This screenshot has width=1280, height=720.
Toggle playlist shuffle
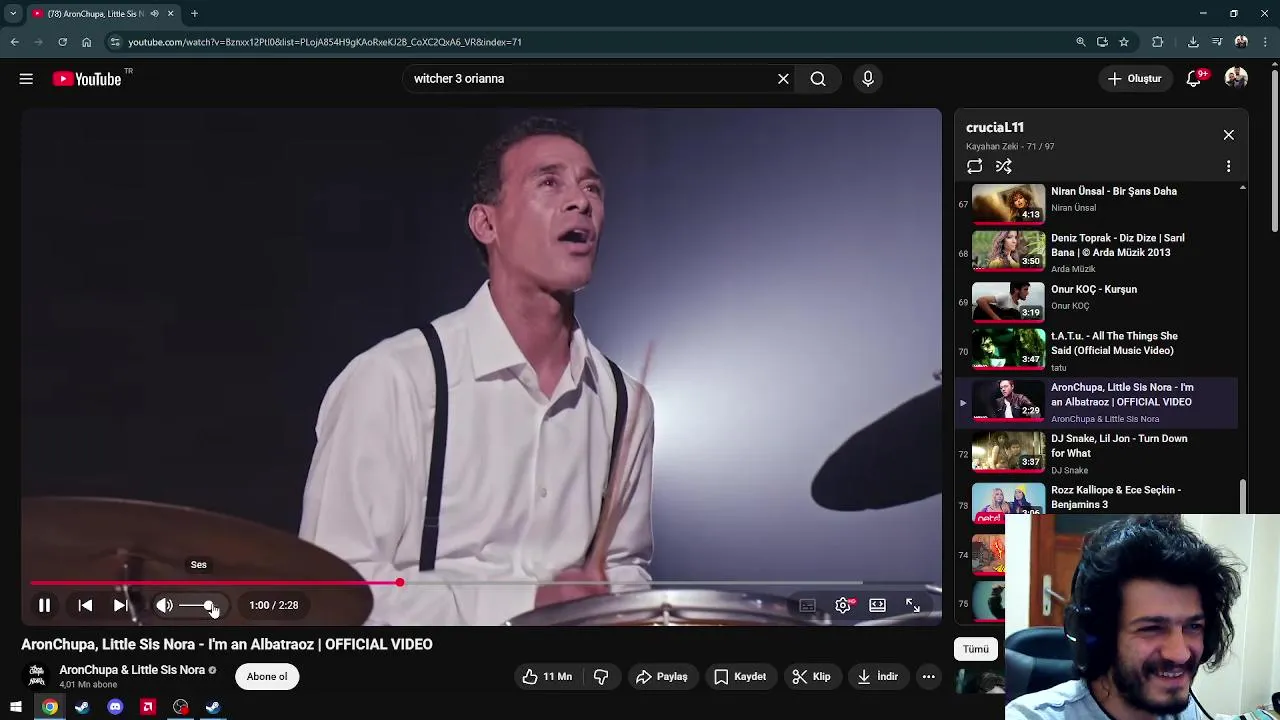coord(1004,167)
